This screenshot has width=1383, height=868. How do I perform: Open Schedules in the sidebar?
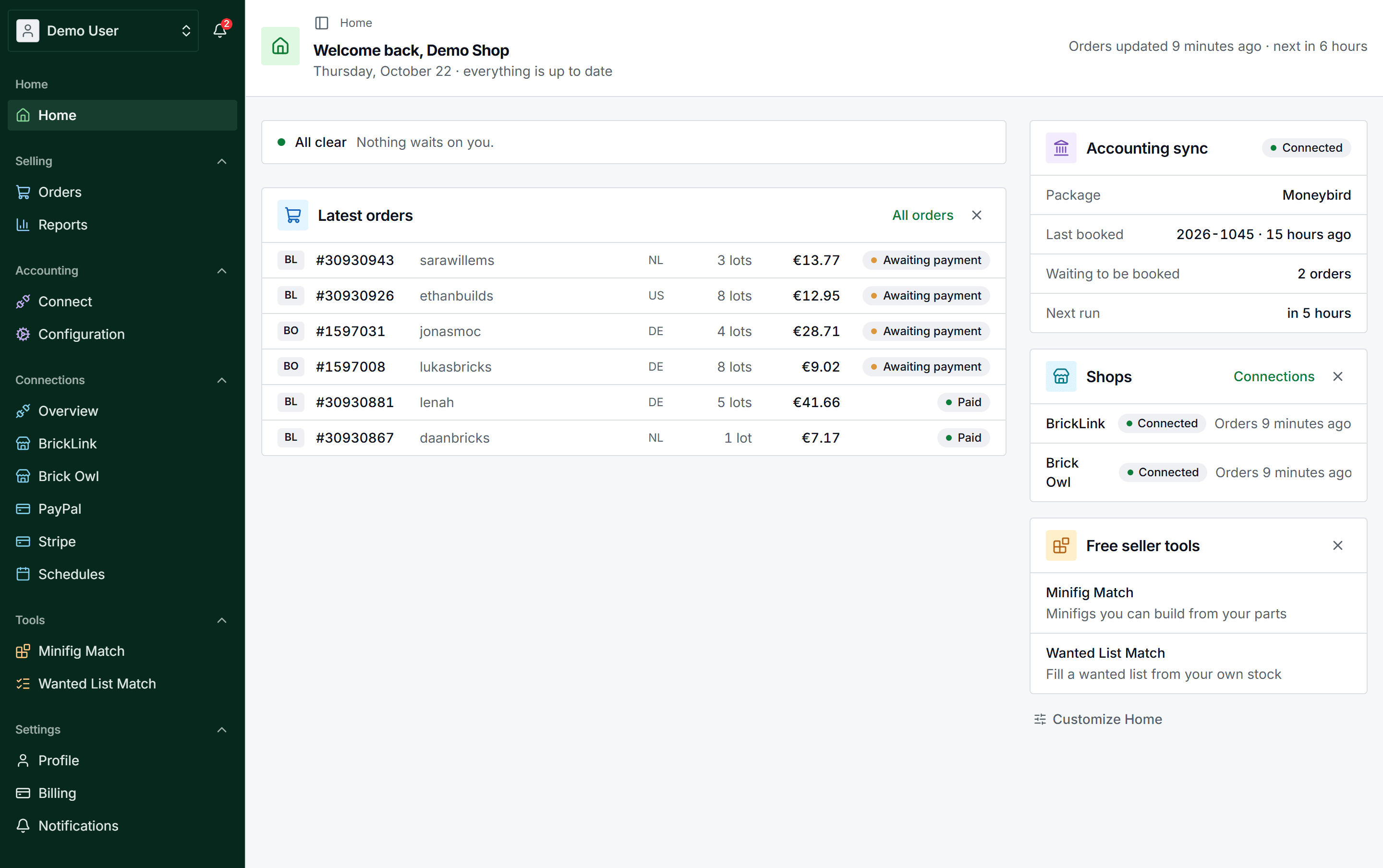pyautogui.click(x=122, y=574)
